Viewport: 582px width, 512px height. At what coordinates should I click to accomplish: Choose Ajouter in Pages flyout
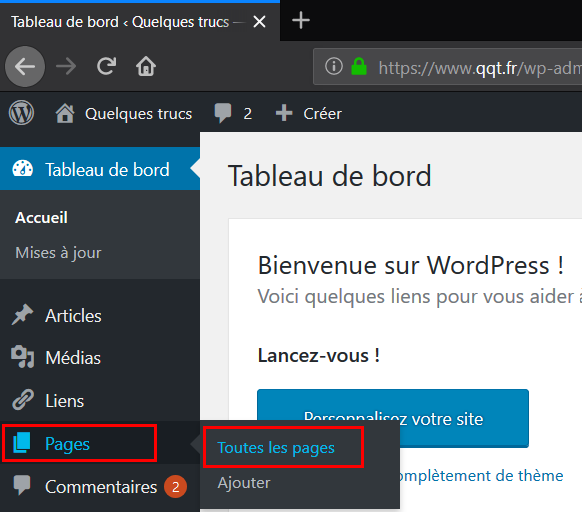(244, 483)
